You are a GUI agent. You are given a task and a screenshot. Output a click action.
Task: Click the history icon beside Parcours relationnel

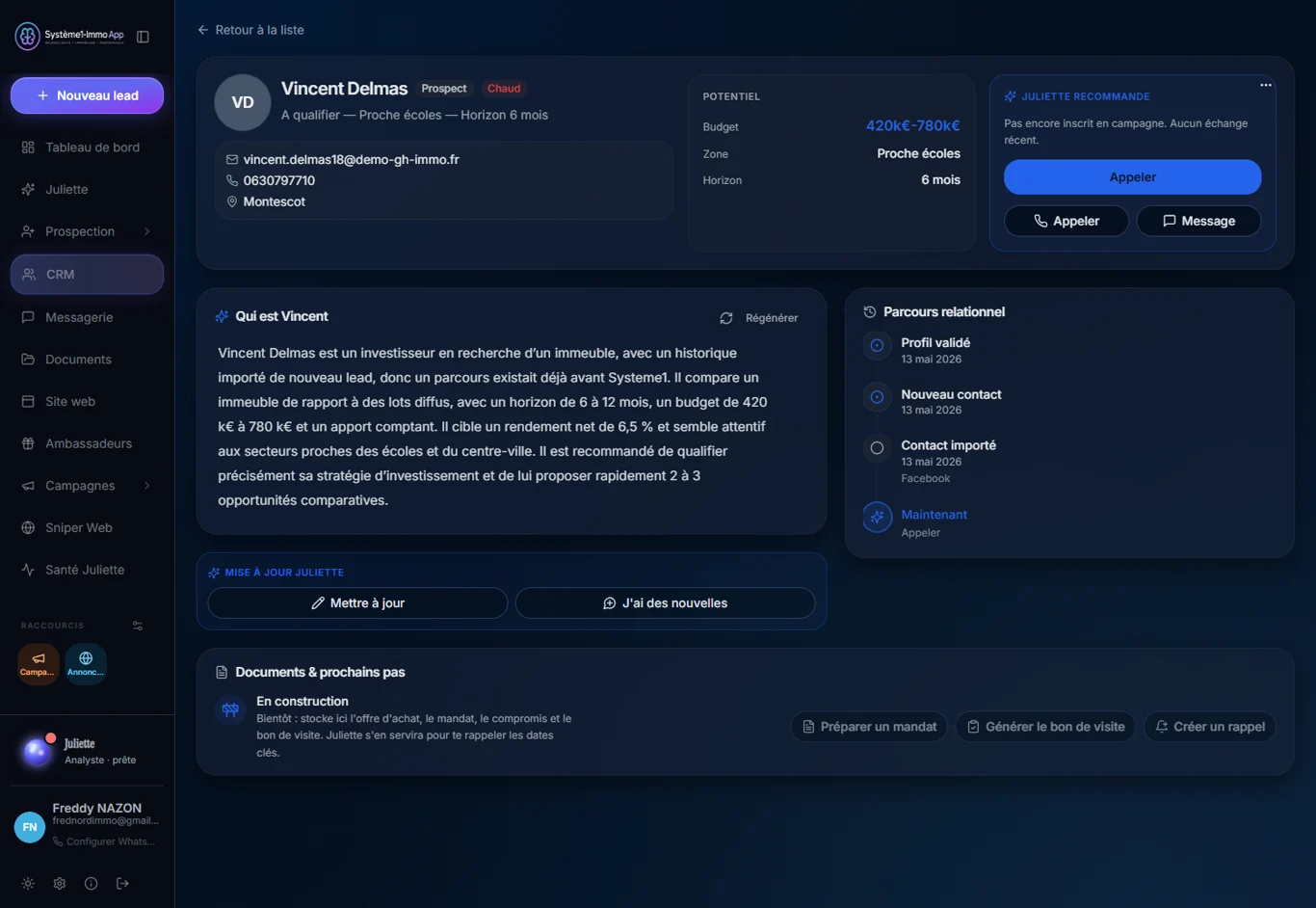pos(870,312)
